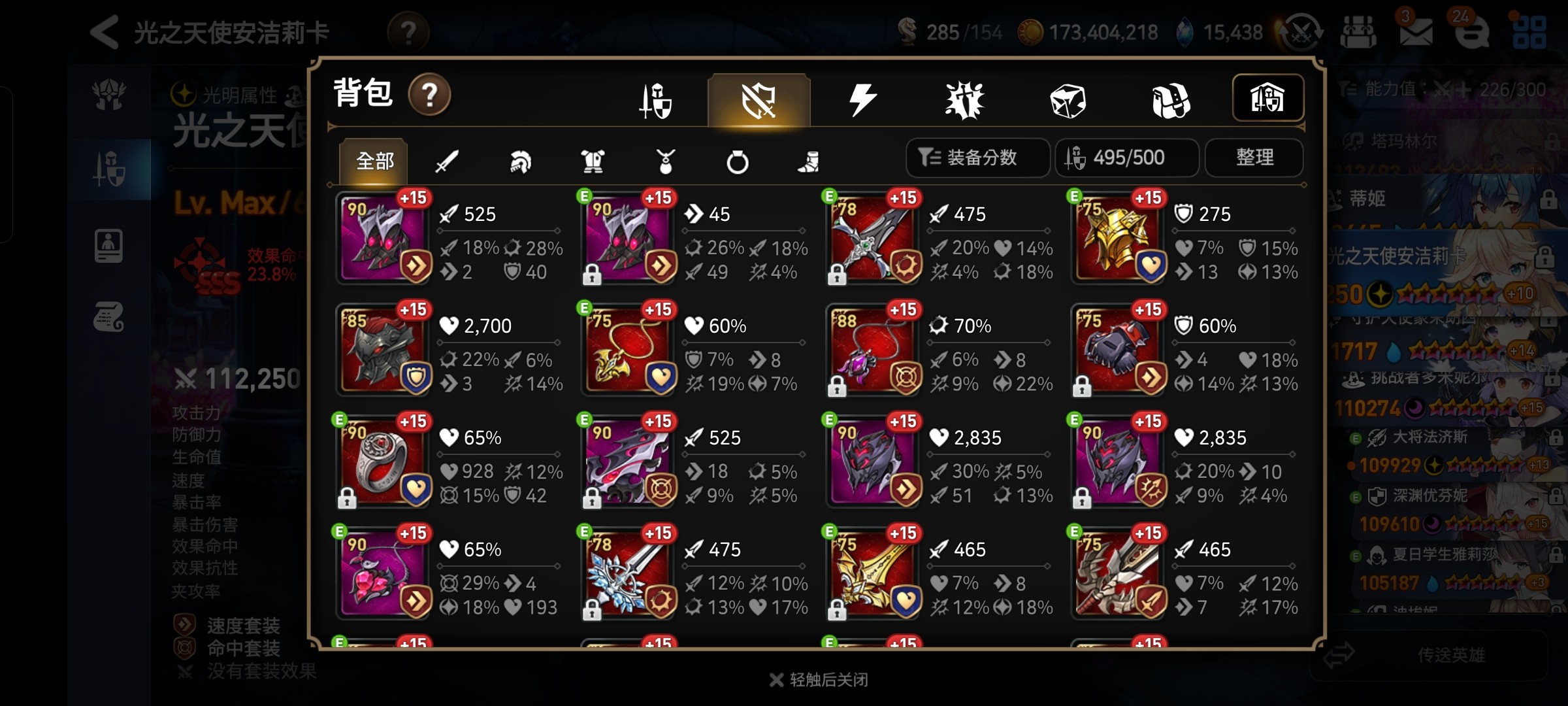Filter items by chest armor icon
Viewport: 1568px width, 706px height.
tap(593, 161)
